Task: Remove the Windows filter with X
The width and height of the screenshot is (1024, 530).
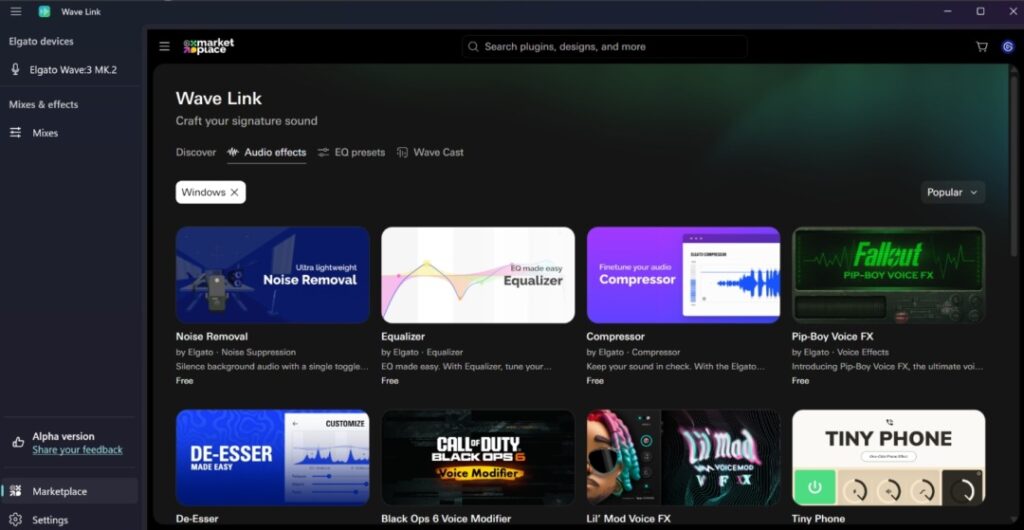Action: [x=234, y=192]
